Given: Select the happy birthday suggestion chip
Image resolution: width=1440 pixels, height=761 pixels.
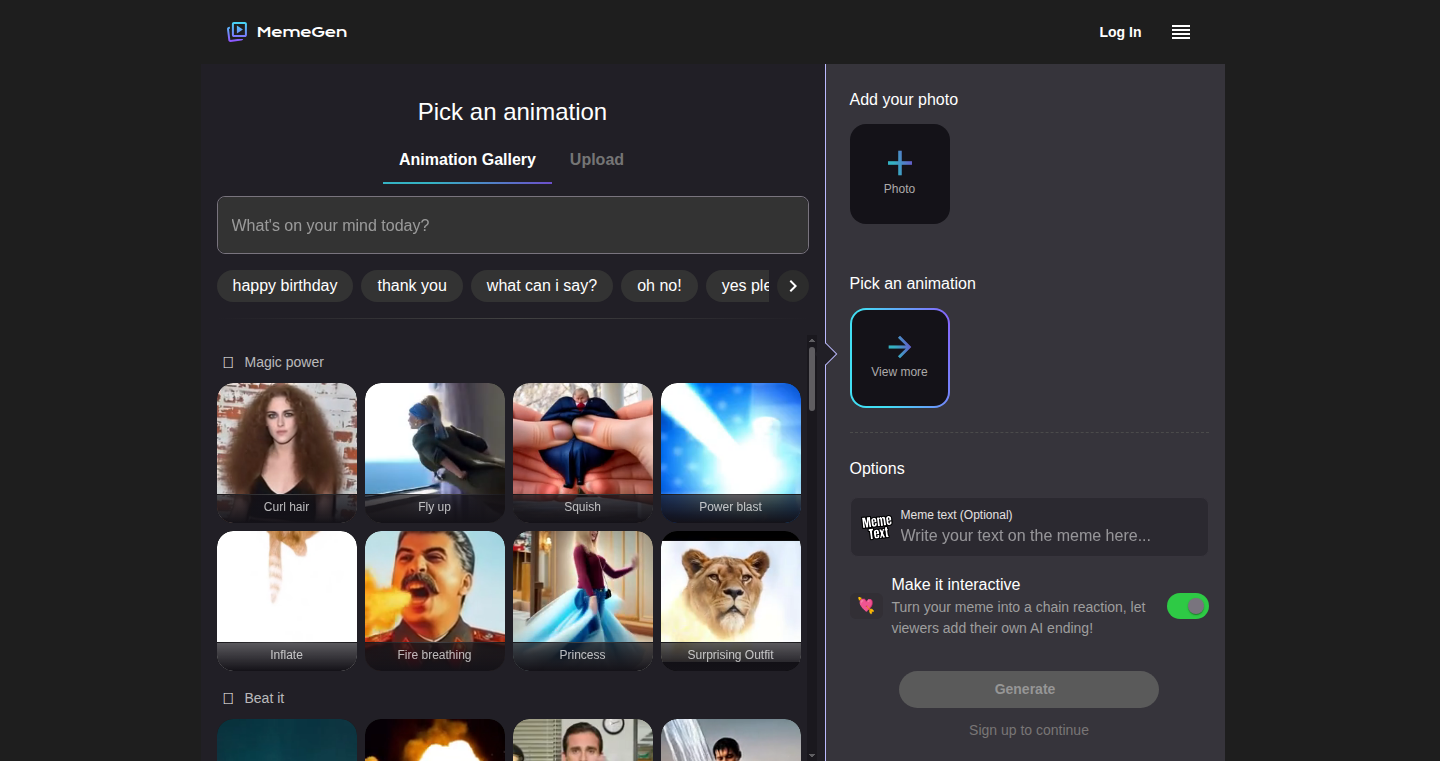Looking at the screenshot, I should click(x=285, y=286).
